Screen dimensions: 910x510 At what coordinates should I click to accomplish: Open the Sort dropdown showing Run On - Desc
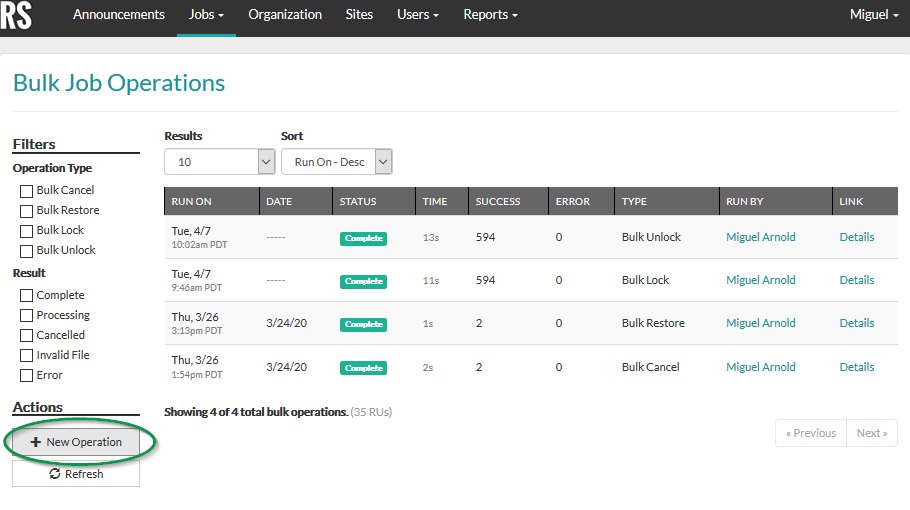pyautogui.click(x=337, y=162)
